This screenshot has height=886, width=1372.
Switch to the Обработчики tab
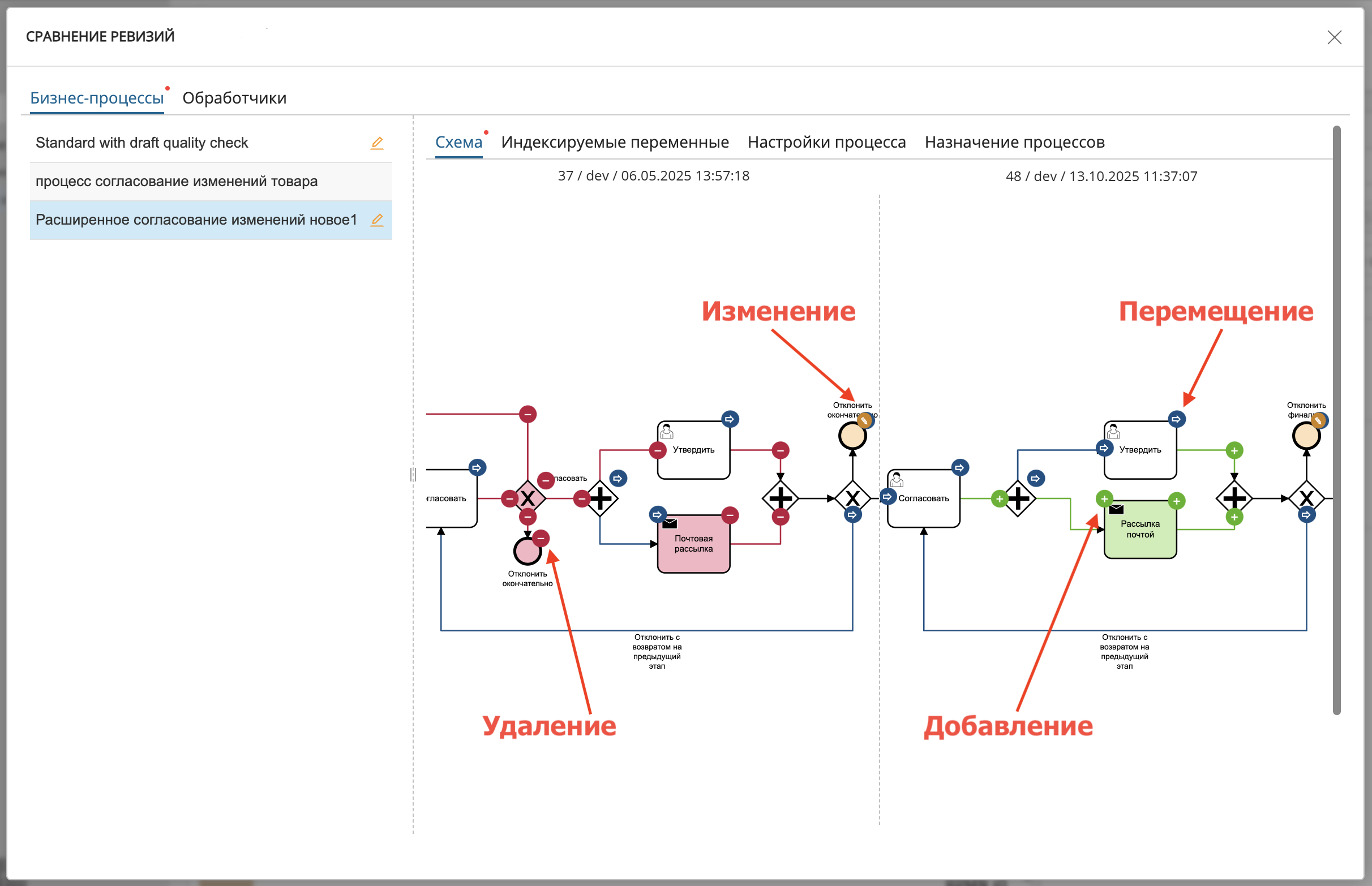point(234,98)
